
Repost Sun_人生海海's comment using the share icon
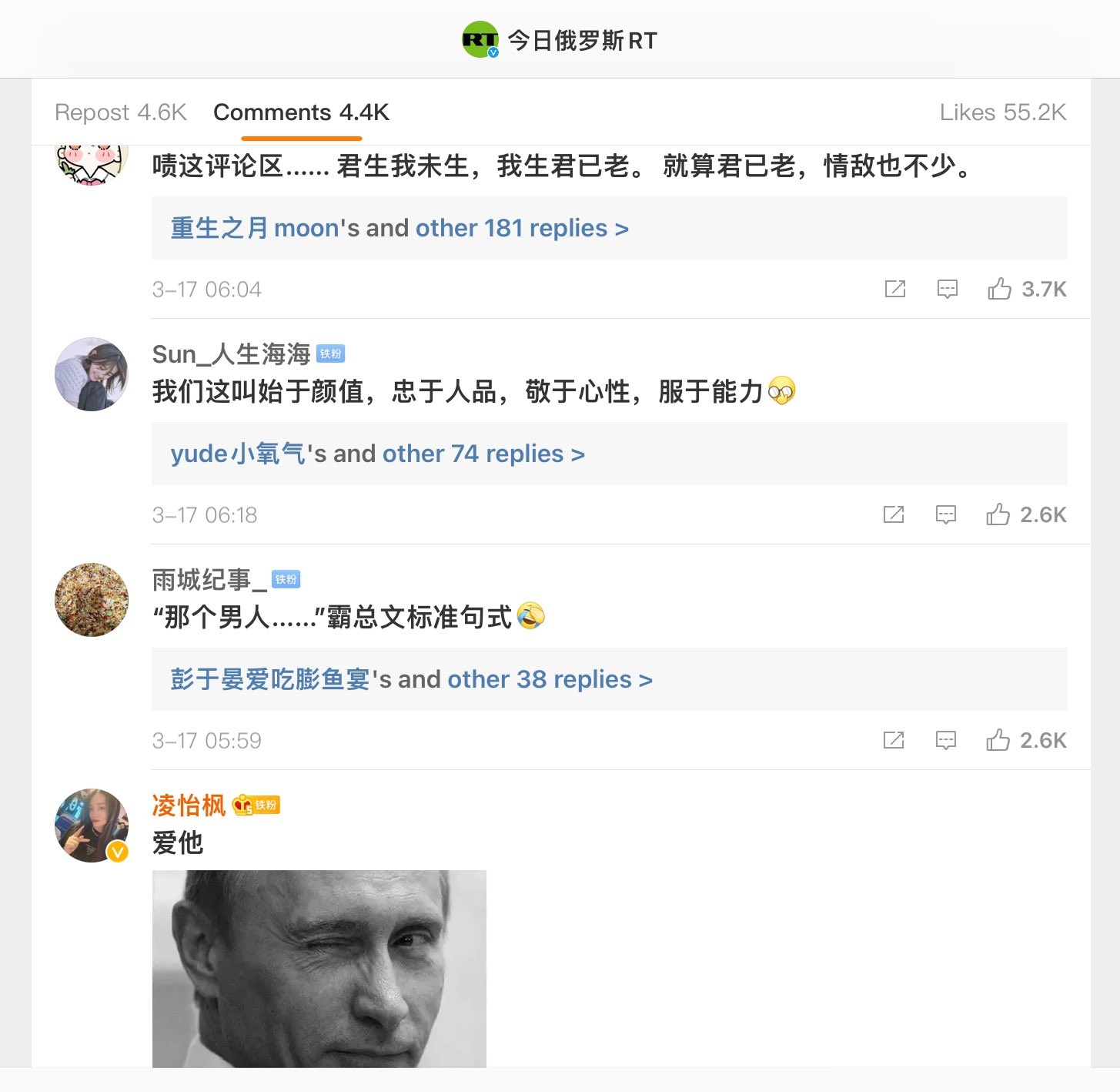(894, 514)
